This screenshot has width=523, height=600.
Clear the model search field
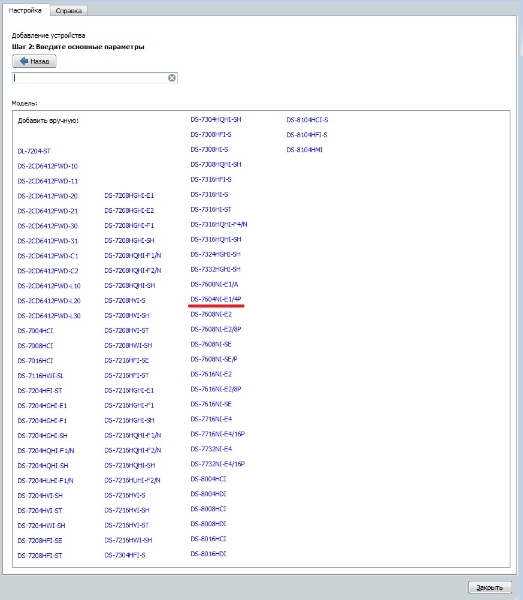click(x=172, y=78)
